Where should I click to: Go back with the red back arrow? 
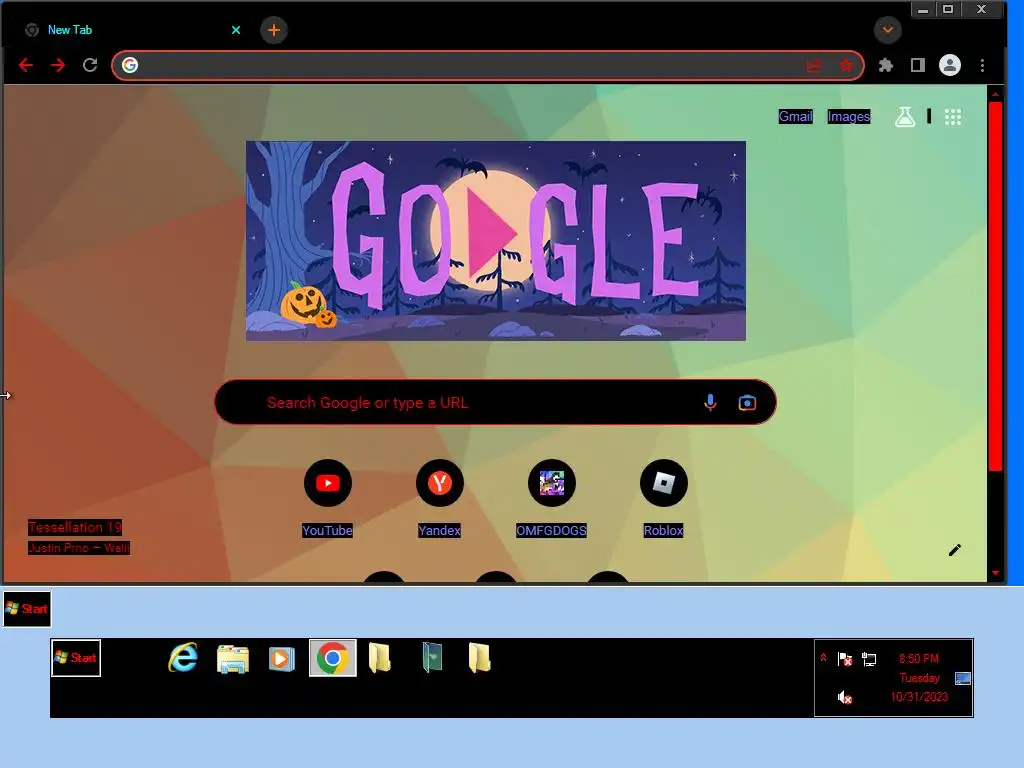pyautogui.click(x=25, y=65)
